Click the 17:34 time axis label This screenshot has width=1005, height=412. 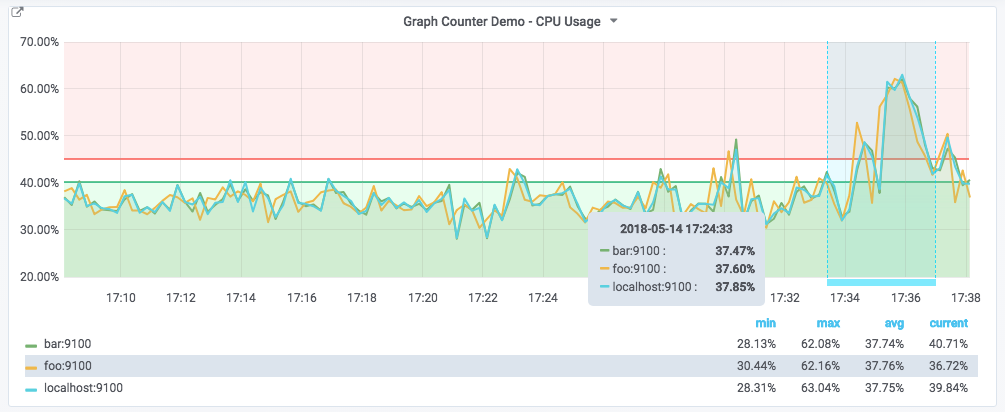pos(845,298)
